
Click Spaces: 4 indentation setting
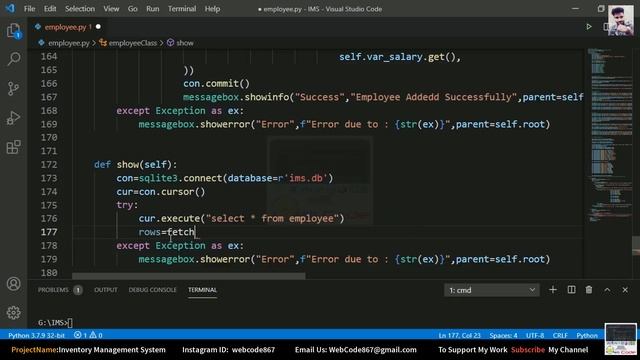tap(503, 335)
